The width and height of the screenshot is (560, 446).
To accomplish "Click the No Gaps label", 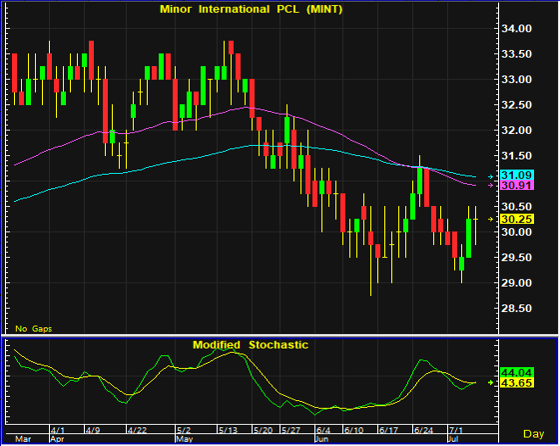I will pyautogui.click(x=34, y=329).
